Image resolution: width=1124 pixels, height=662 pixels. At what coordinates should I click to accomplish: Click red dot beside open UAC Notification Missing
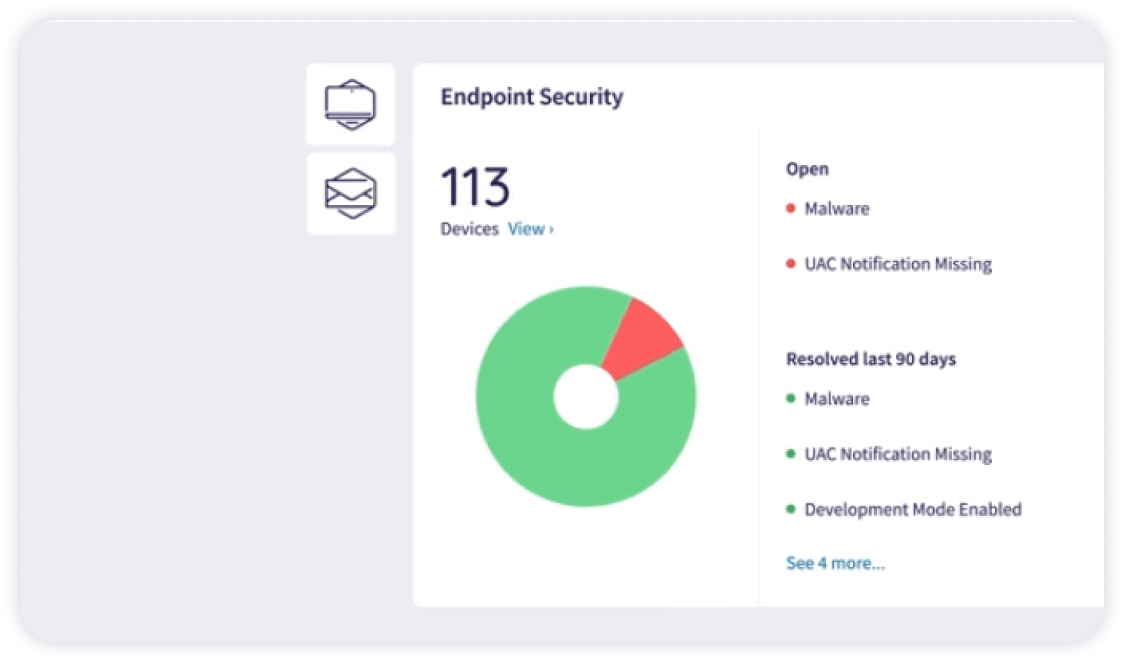click(791, 265)
